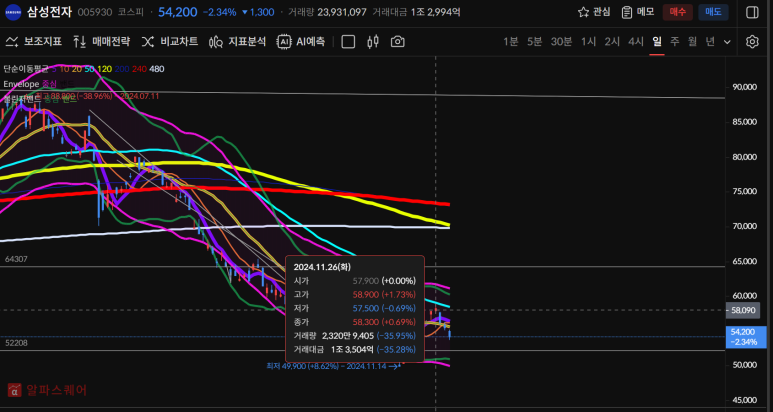Select 월 monthly timeframe
Screen dimensions: 773x412
[692, 42]
